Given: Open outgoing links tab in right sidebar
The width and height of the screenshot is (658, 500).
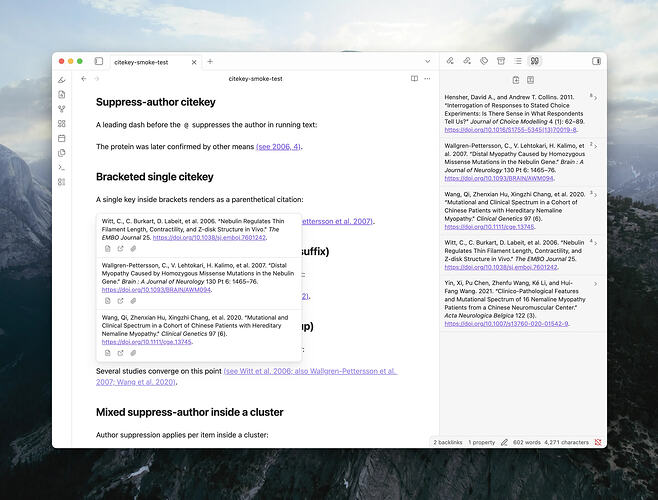Looking at the screenshot, I should point(467,61).
